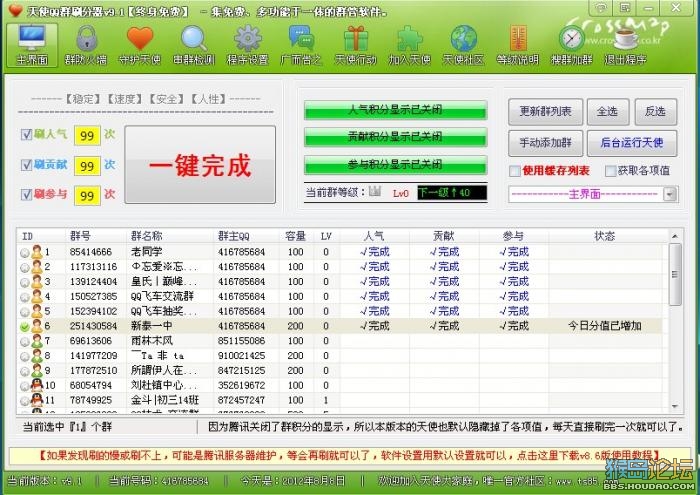Click the 加入天使 puzzle piece icon
Screen dimensions: 700x495
(x=409, y=38)
